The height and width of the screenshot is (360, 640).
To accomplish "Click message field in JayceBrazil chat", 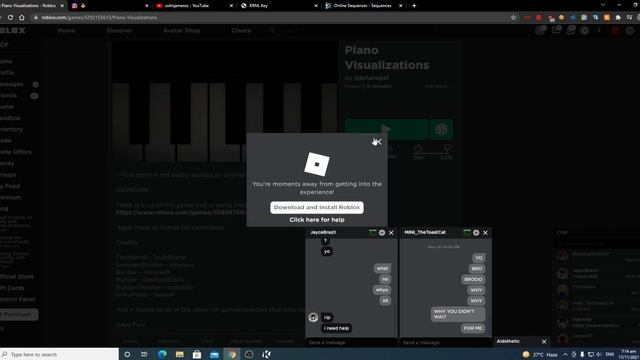I will coord(351,342).
